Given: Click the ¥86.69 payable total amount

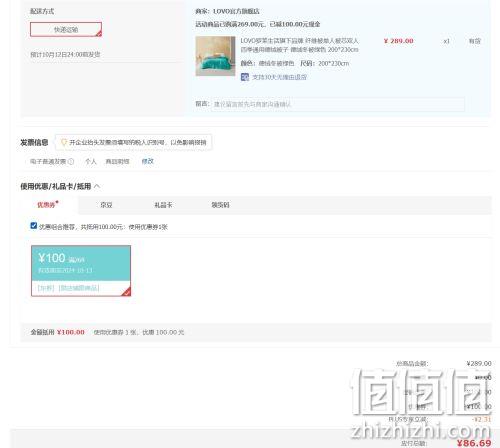Looking at the screenshot, I should (x=474, y=443).
